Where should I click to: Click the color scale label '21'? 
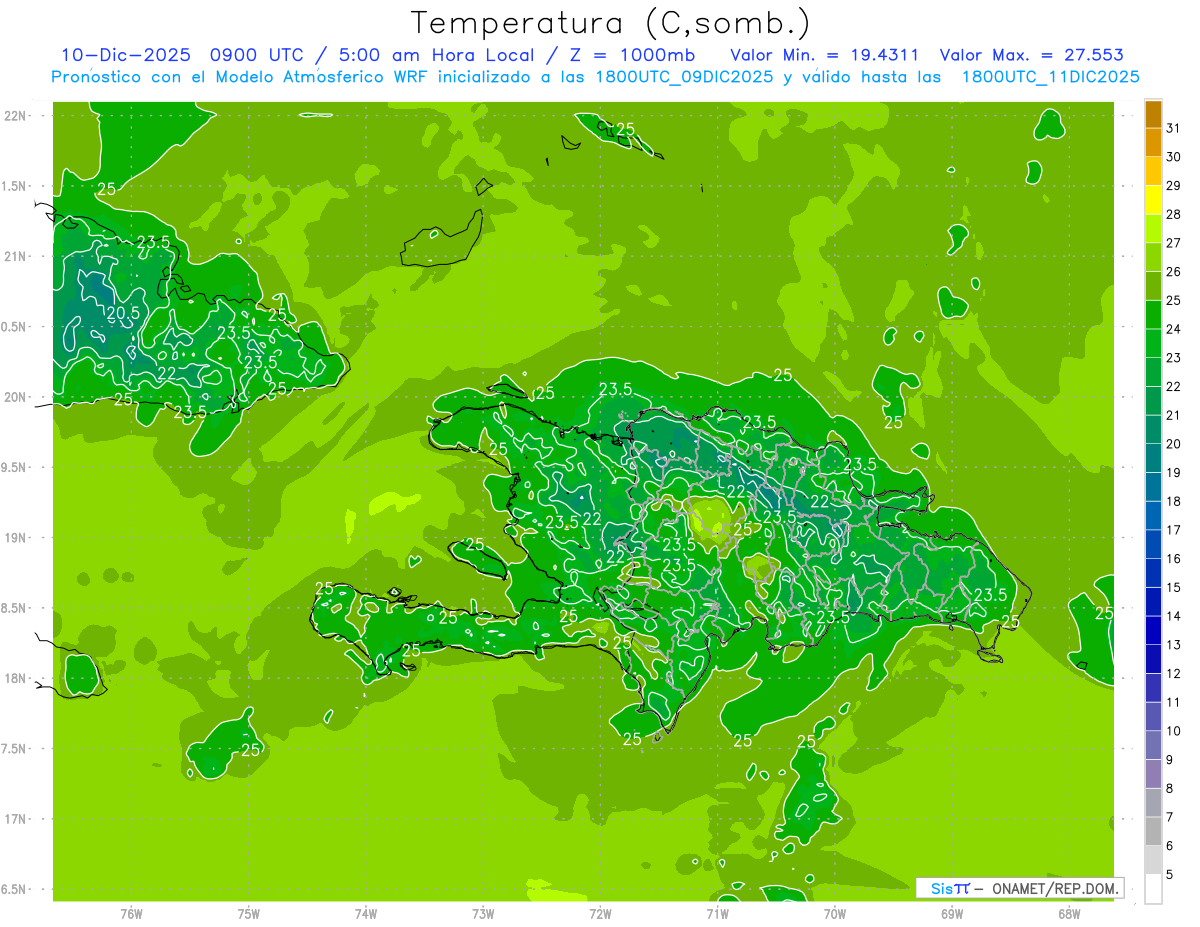tap(1174, 415)
